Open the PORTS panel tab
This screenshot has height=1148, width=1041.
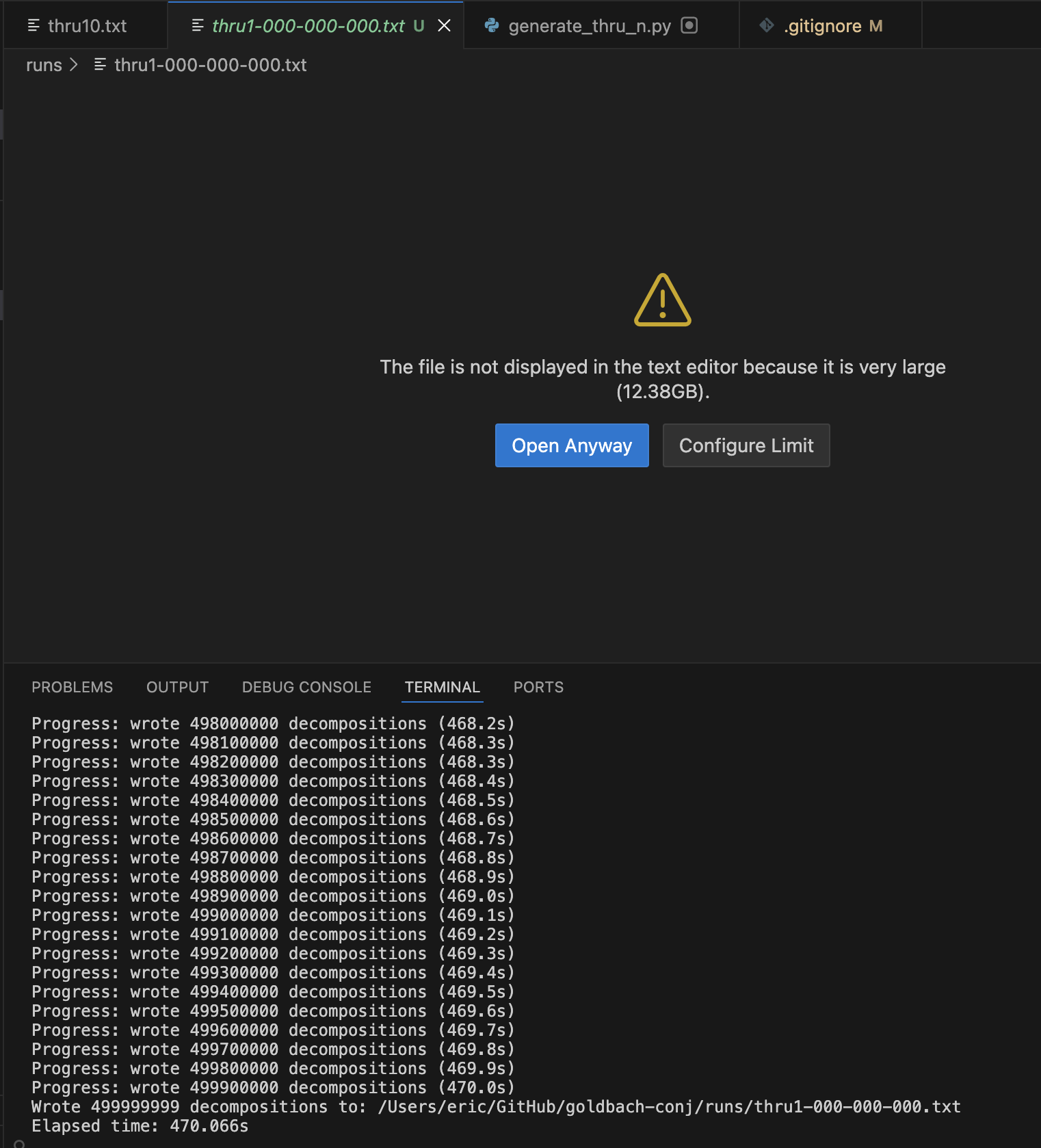[x=538, y=687]
